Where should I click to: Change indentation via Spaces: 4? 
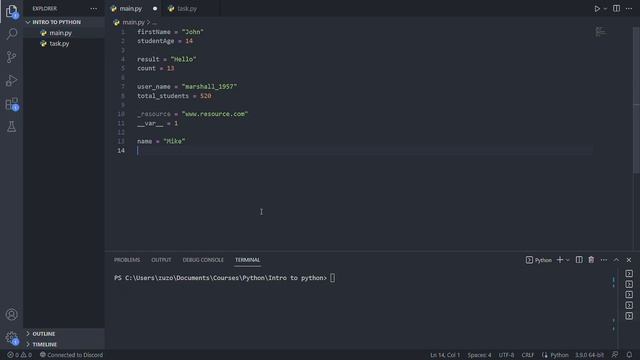tap(479, 355)
